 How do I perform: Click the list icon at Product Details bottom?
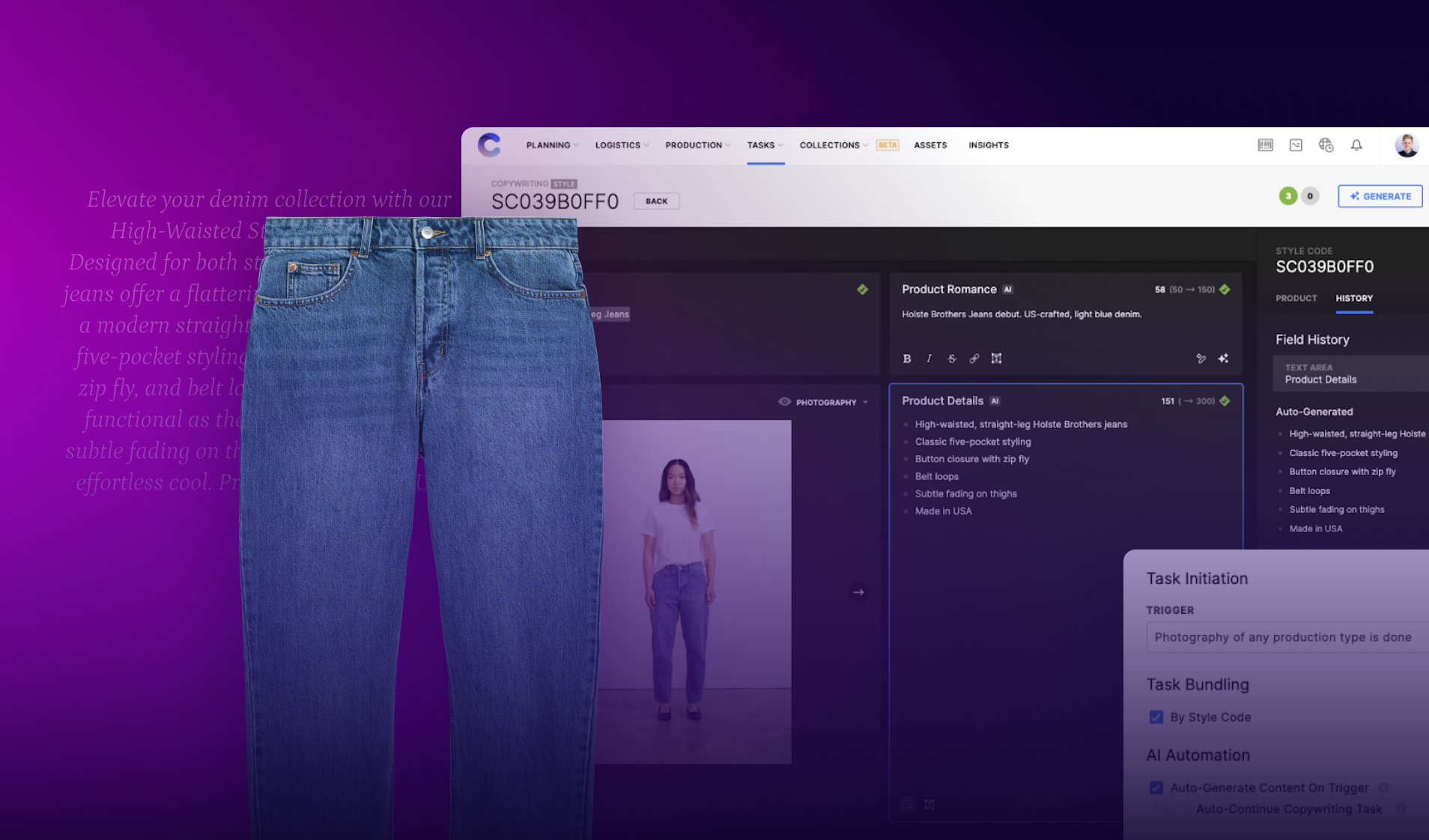[x=908, y=804]
